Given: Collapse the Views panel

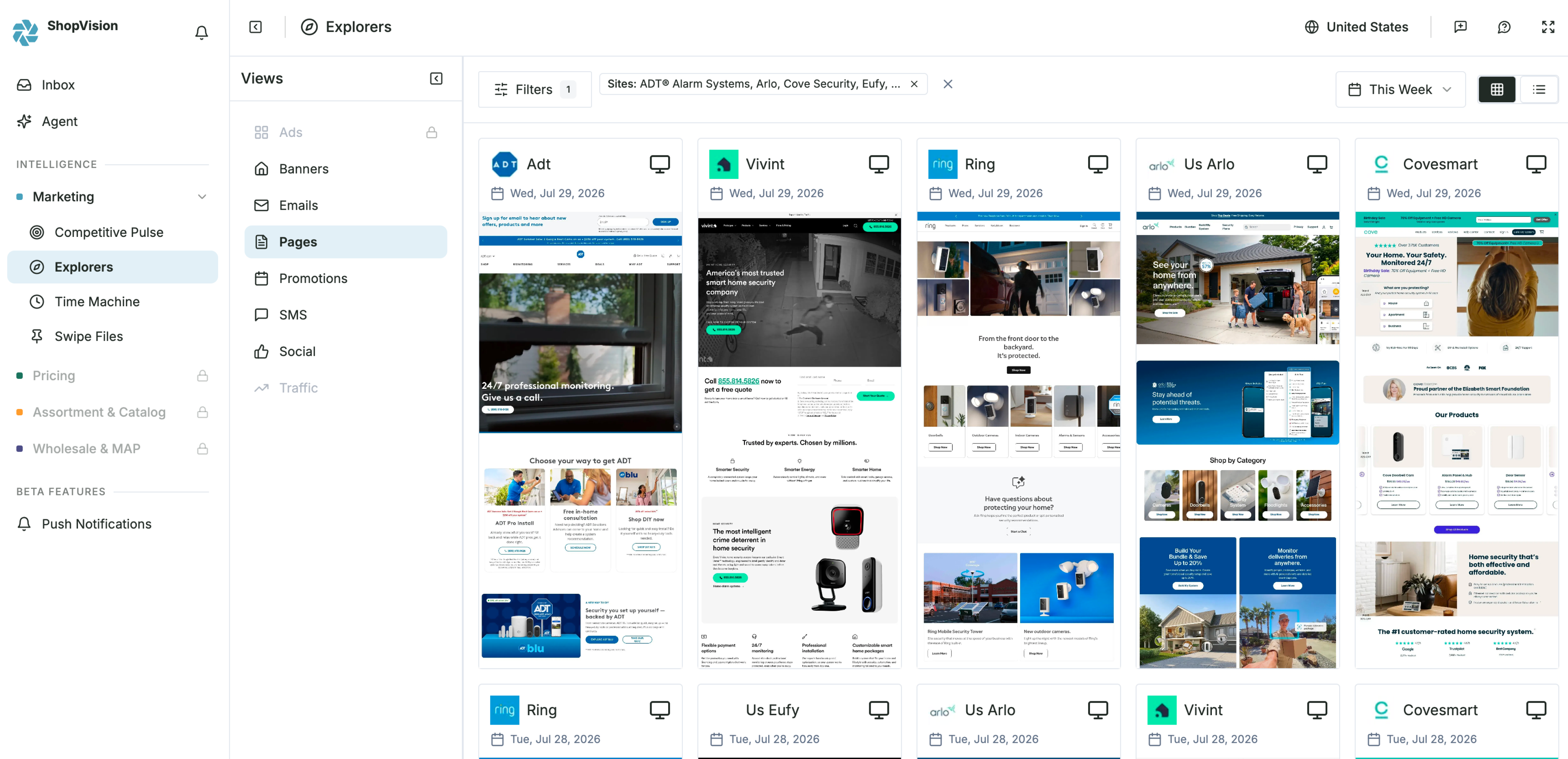Looking at the screenshot, I should [437, 78].
